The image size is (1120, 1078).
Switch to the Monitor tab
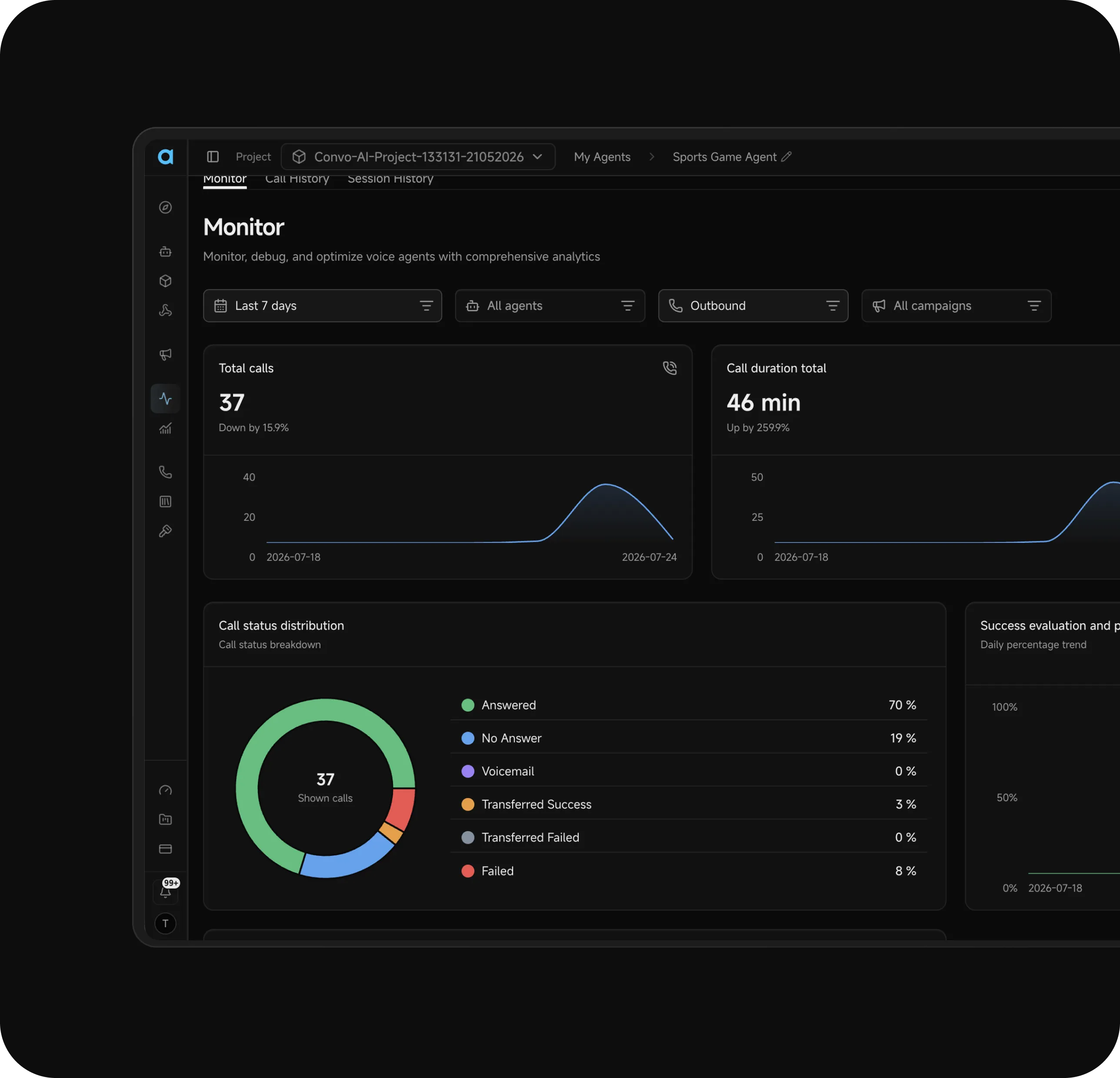[x=225, y=180]
